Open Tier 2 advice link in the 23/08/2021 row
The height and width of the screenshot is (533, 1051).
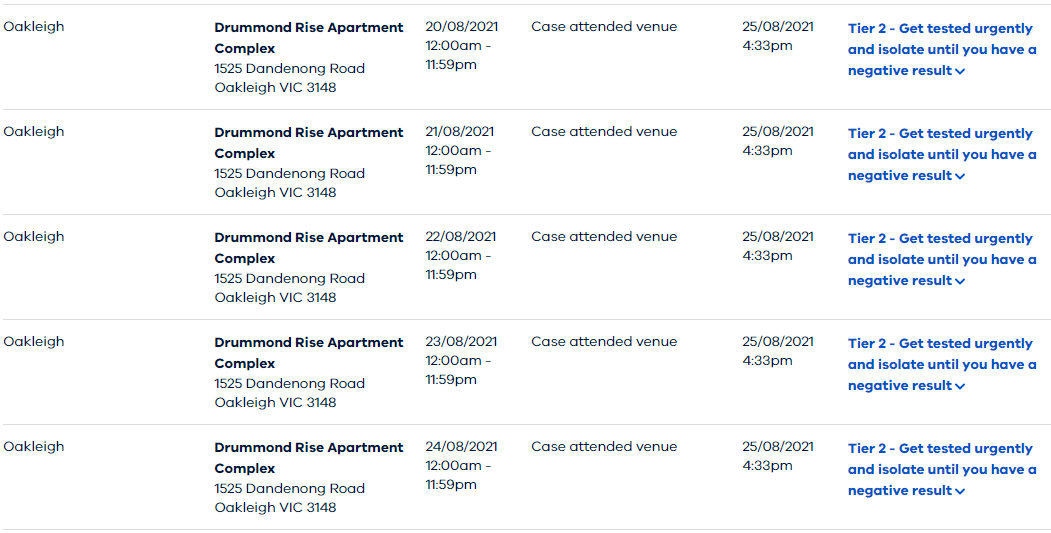940,364
